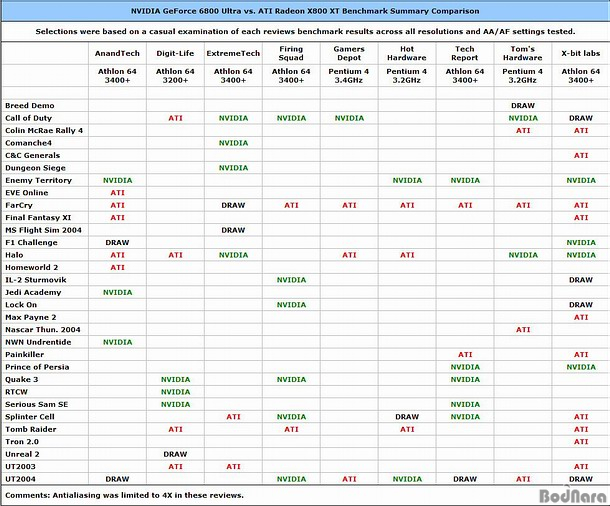Click the Homeworld 2 row label
The height and width of the screenshot is (506, 610).
pos(32,267)
